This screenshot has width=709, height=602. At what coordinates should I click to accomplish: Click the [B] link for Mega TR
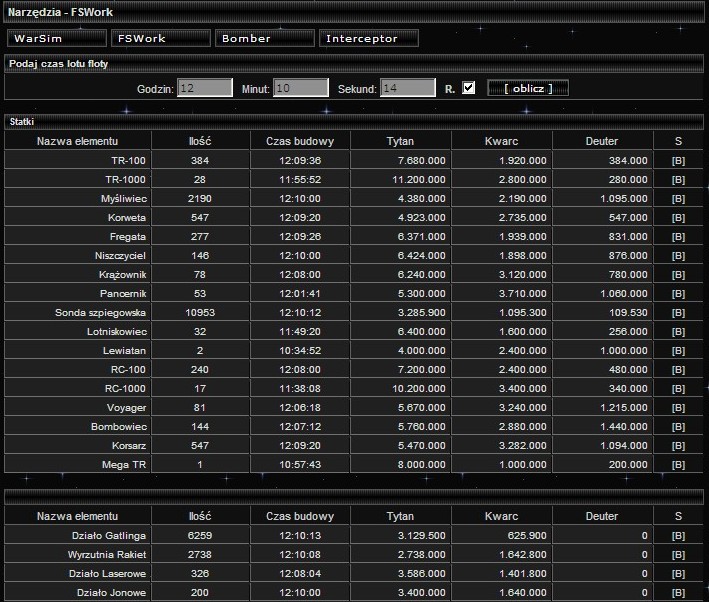tap(678, 465)
